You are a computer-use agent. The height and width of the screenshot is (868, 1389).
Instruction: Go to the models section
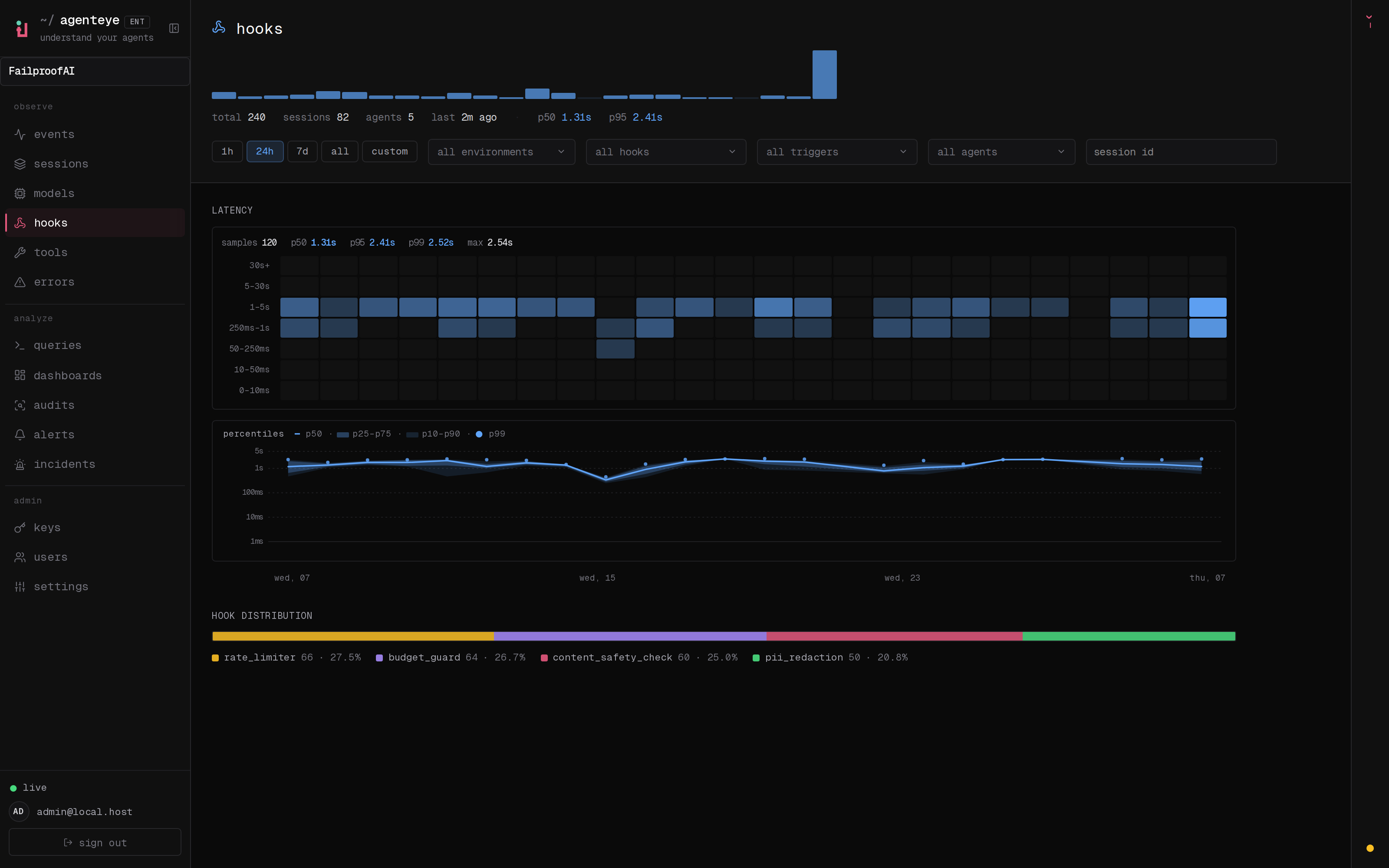click(x=95, y=194)
